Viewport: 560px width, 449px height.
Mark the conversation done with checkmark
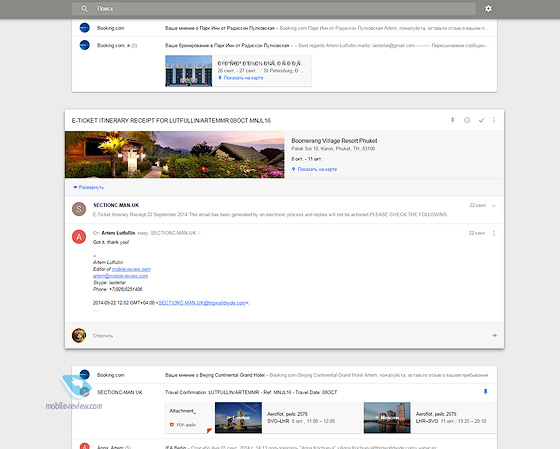coord(481,120)
